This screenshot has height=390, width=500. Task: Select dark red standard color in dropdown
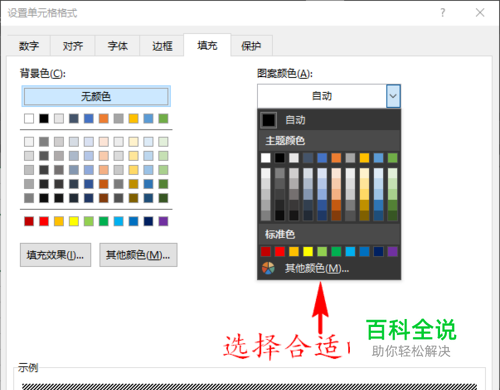266,251
